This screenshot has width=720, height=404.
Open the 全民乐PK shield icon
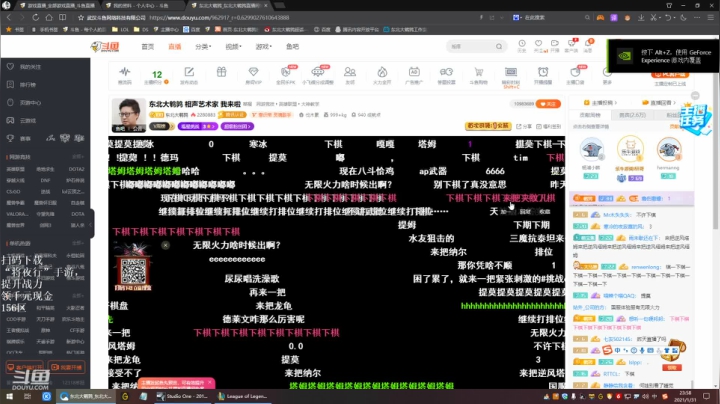286,75
